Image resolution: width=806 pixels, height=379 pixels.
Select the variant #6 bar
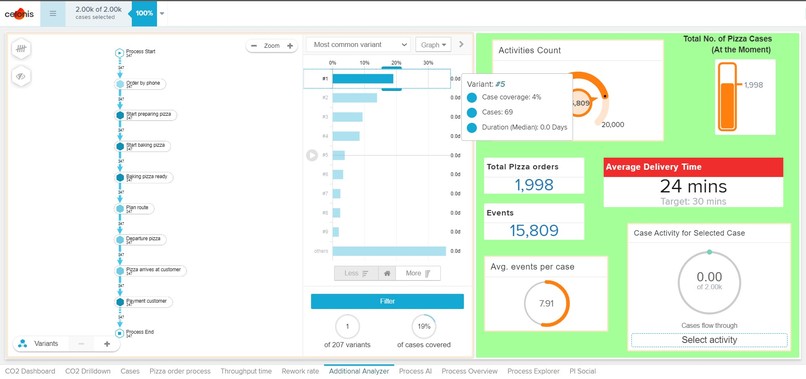pos(338,174)
